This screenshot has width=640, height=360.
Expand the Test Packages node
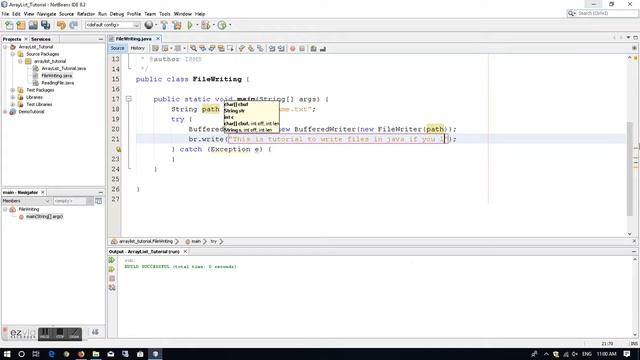coord(13,90)
